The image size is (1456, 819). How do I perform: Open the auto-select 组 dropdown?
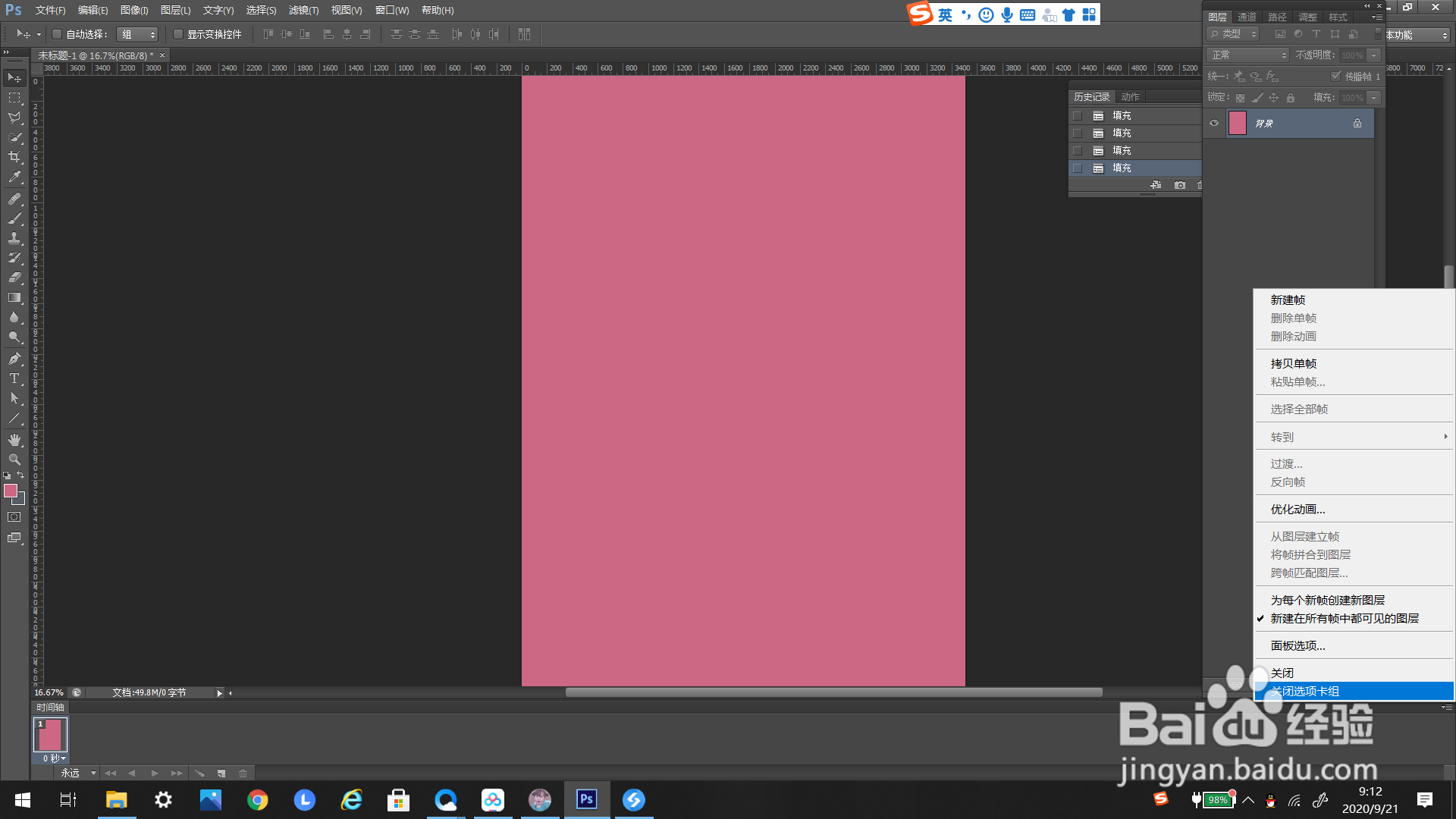click(x=137, y=34)
